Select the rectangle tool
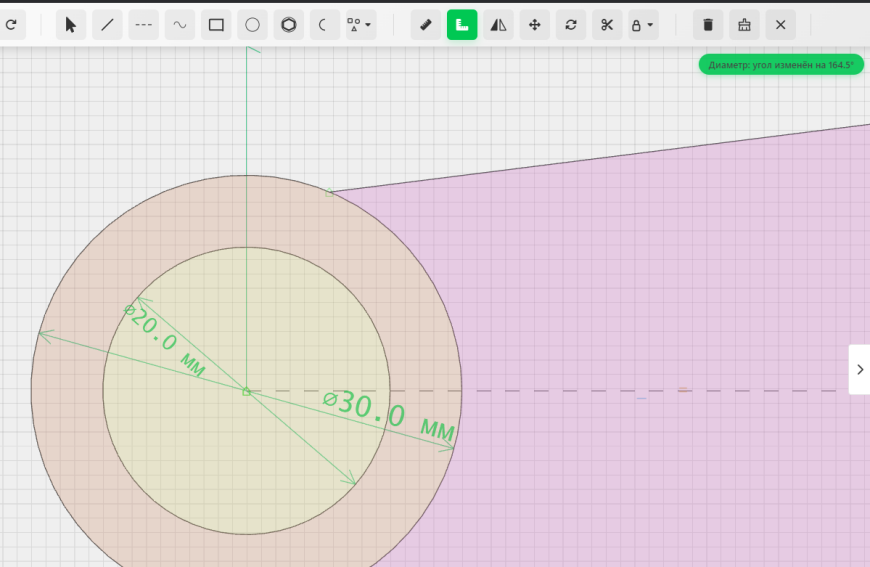 pyautogui.click(x=216, y=25)
